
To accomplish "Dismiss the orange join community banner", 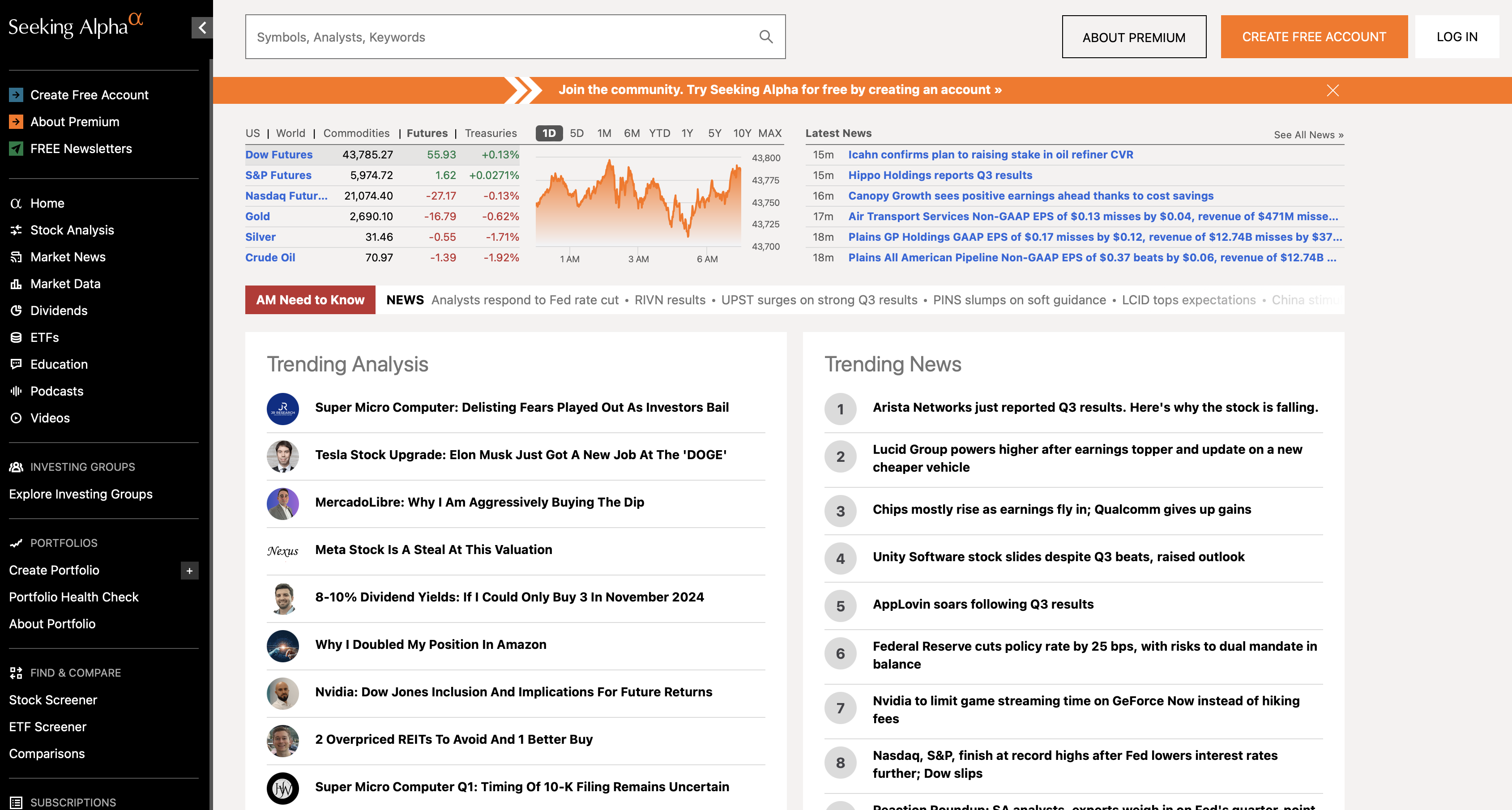I will click(x=1333, y=90).
